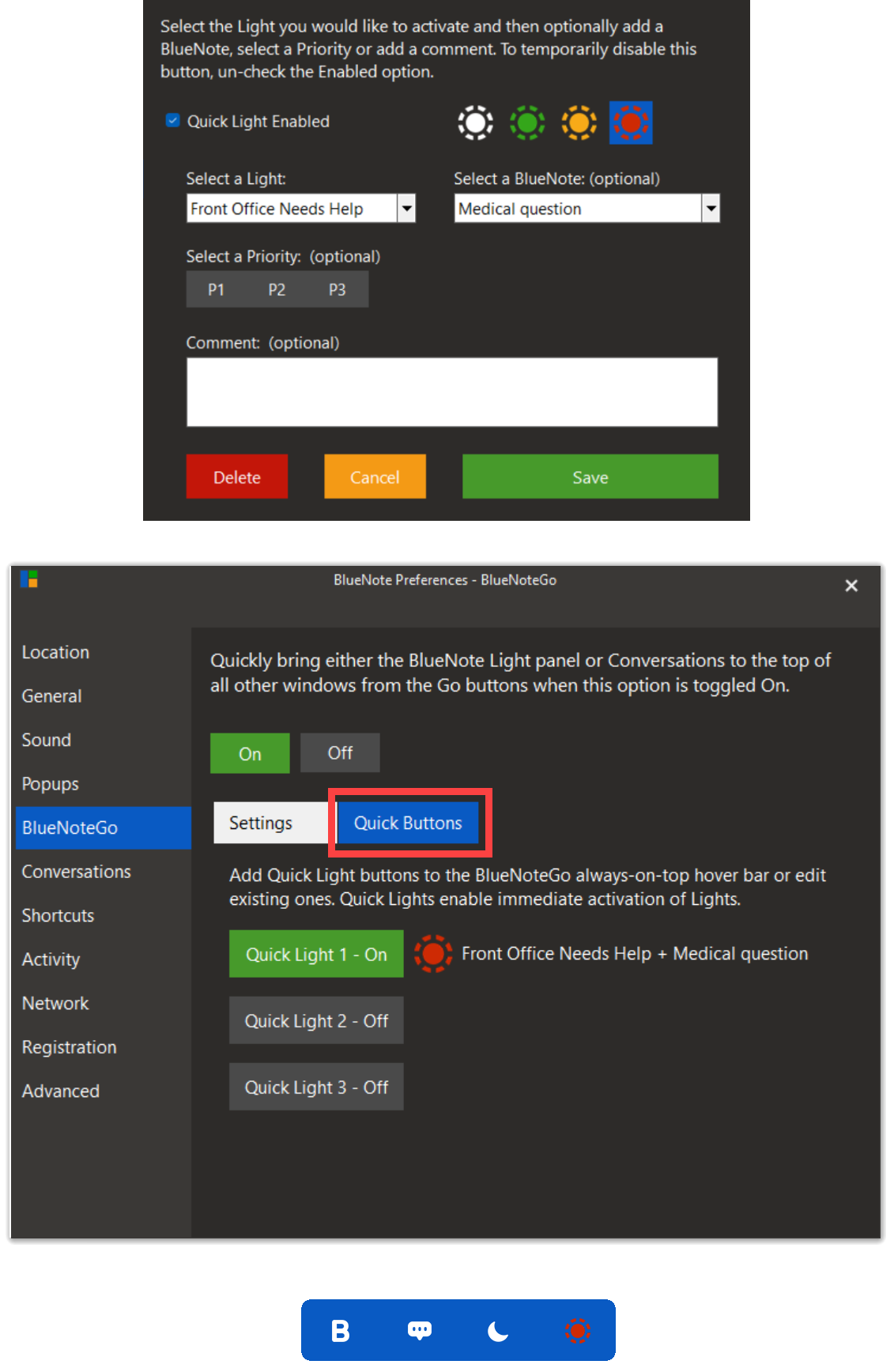894x1372 pixels.
Task: Edit Quick Light 2 - Off
Action: click(316, 1020)
